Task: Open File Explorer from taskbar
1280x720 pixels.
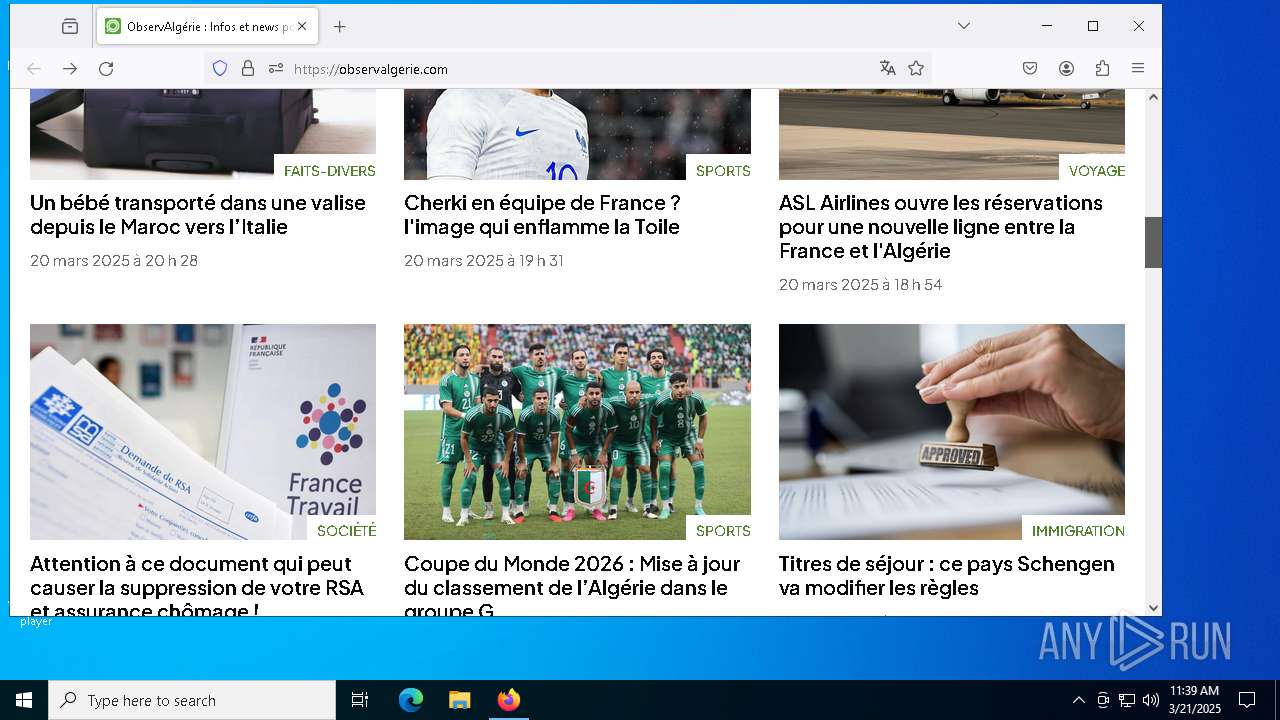Action: (459, 700)
